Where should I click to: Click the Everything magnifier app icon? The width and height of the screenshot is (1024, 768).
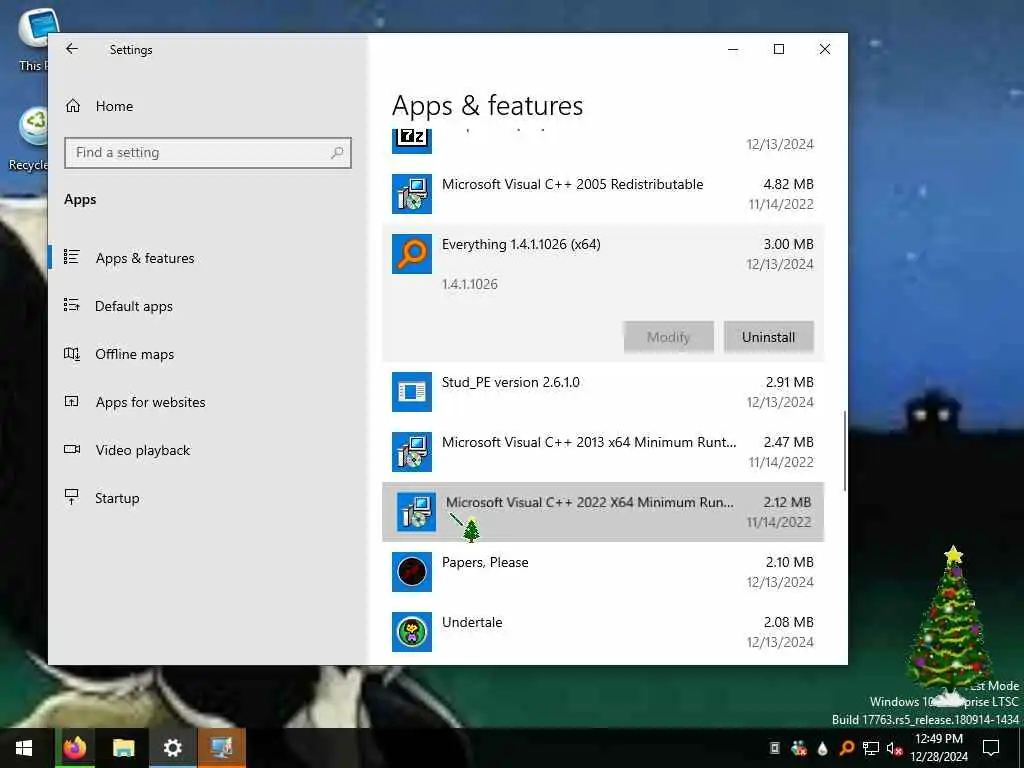click(411, 254)
